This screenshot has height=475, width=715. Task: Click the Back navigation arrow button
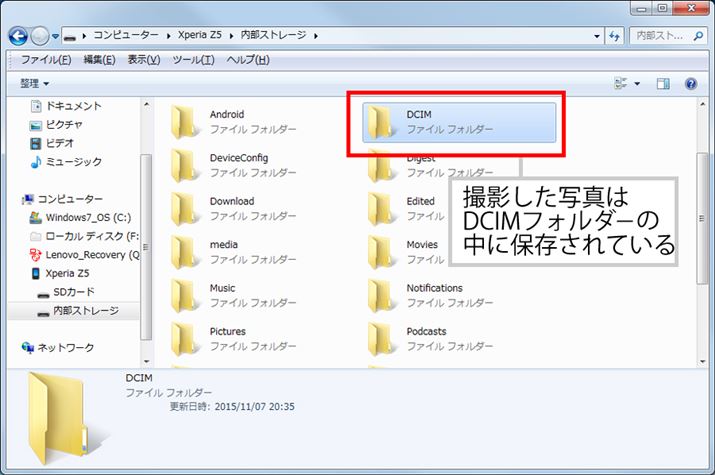pyautogui.click(x=18, y=36)
